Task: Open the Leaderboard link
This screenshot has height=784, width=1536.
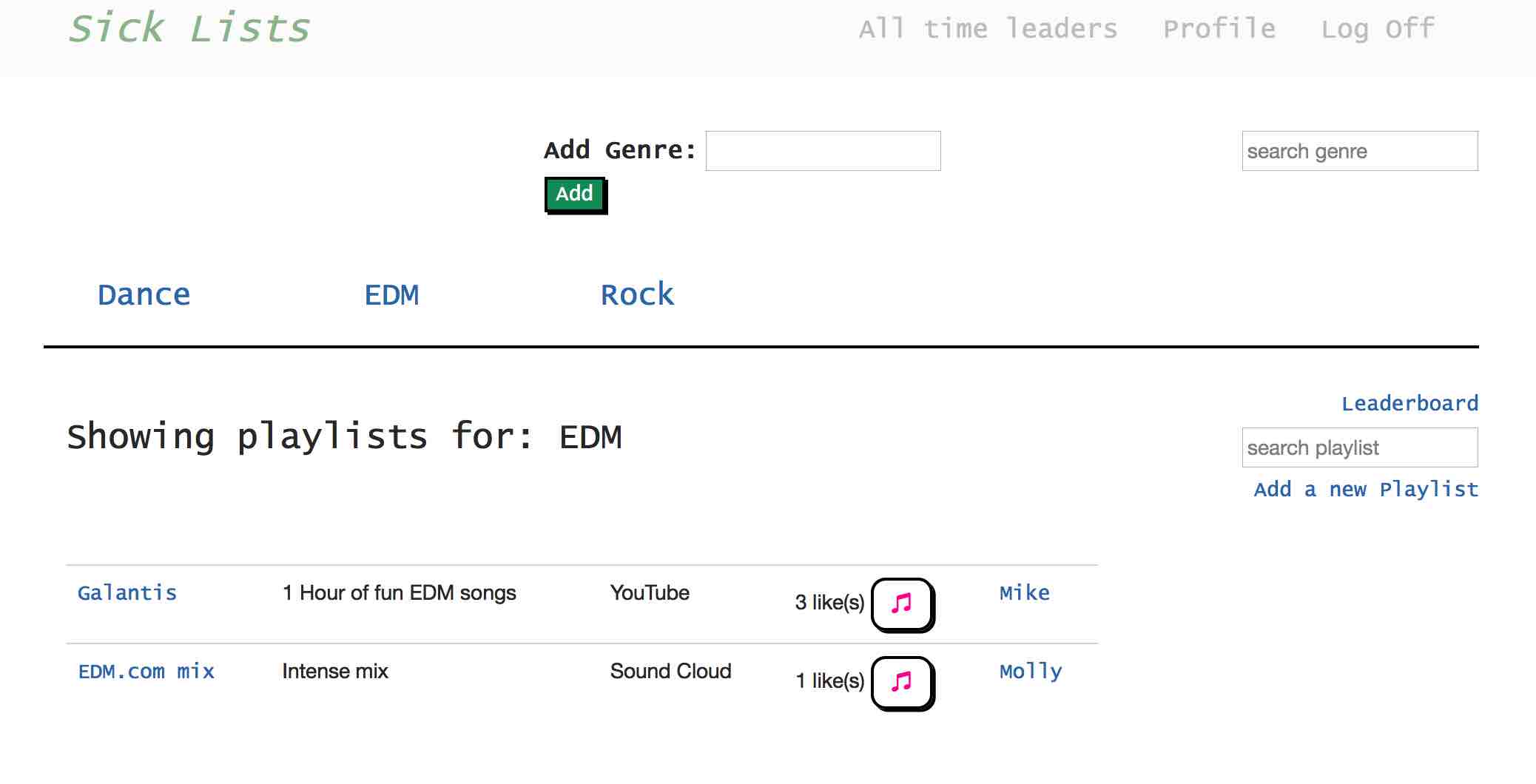Action: pyautogui.click(x=1409, y=403)
